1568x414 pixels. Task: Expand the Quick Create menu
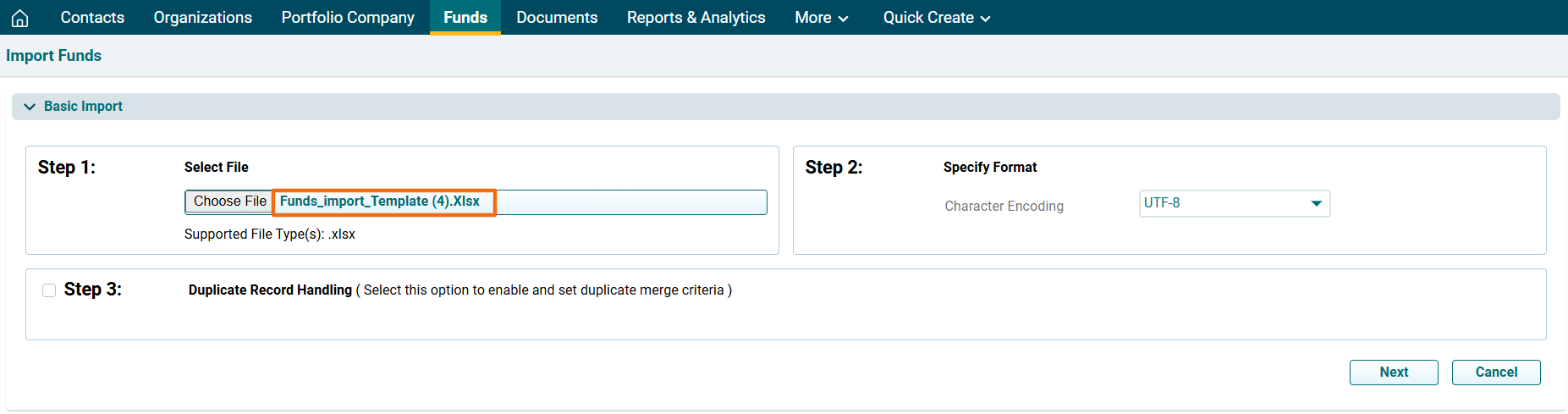936,18
